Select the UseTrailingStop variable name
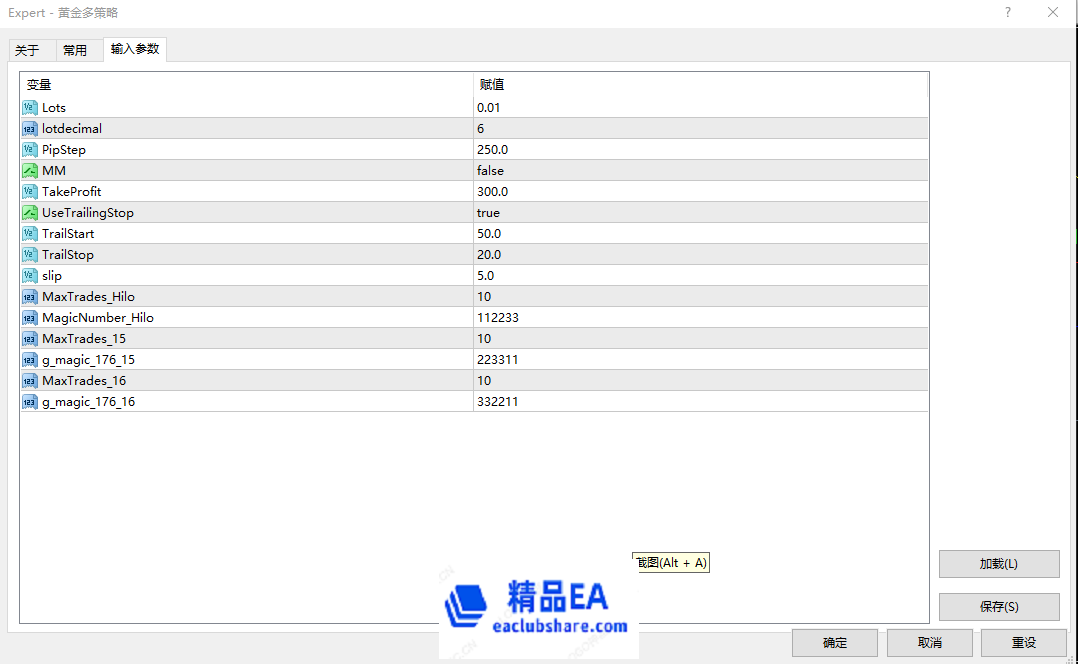Viewport: 1078px width, 664px height. click(x=88, y=213)
